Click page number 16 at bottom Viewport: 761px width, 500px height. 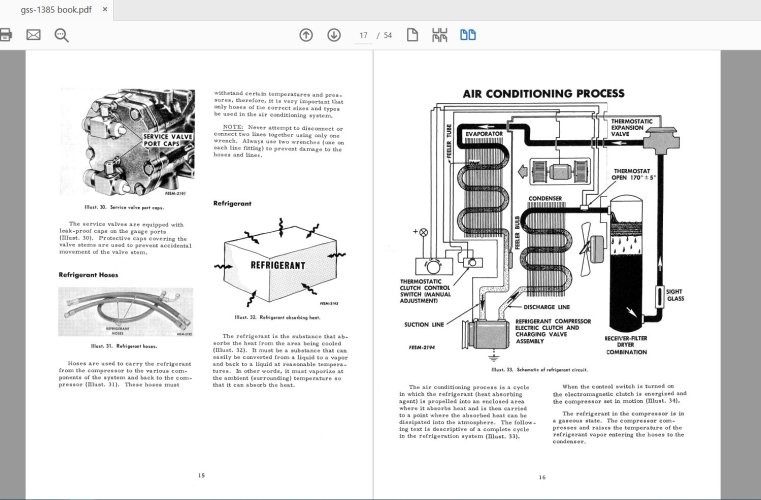click(x=542, y=477)
